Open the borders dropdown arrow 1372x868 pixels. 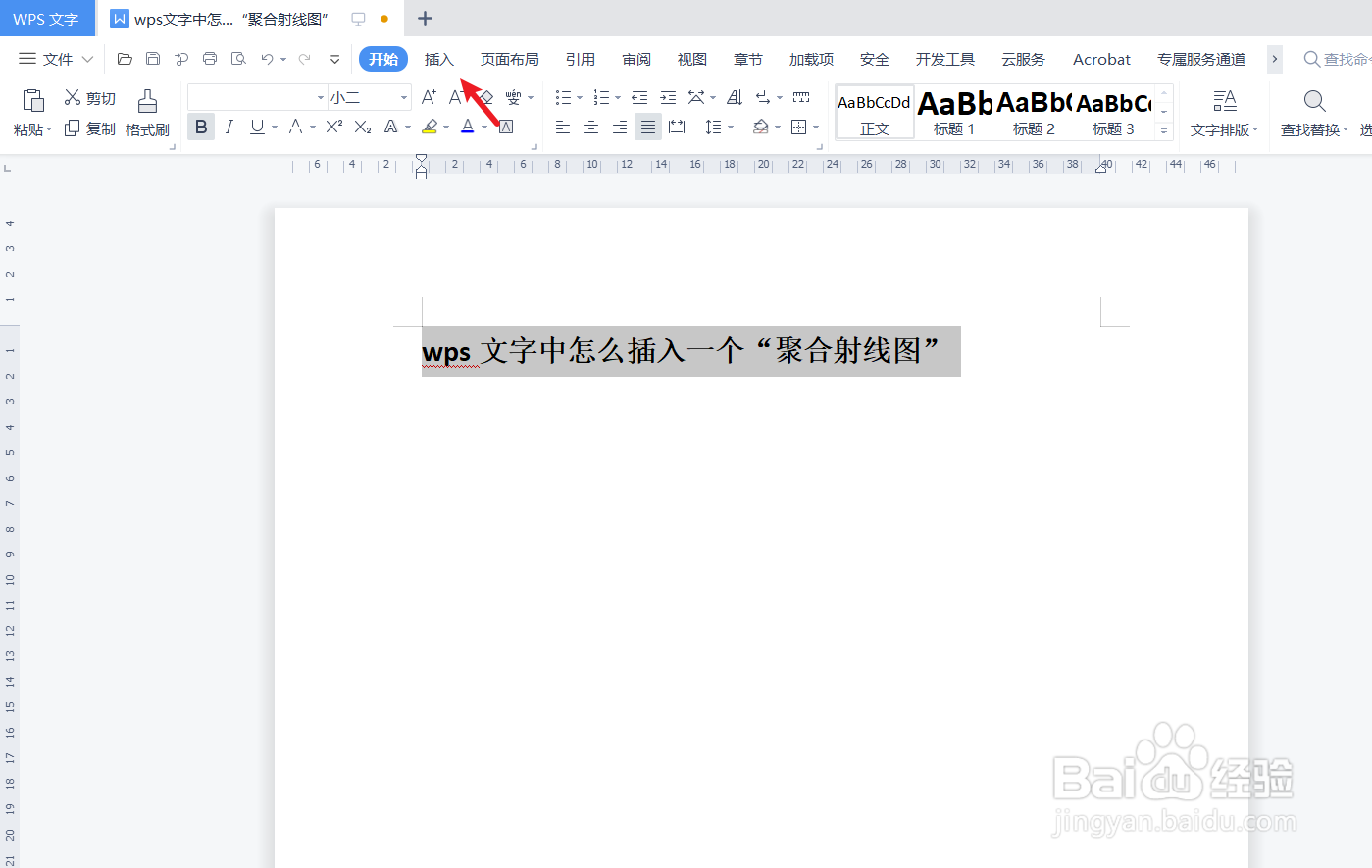[816, 127]
